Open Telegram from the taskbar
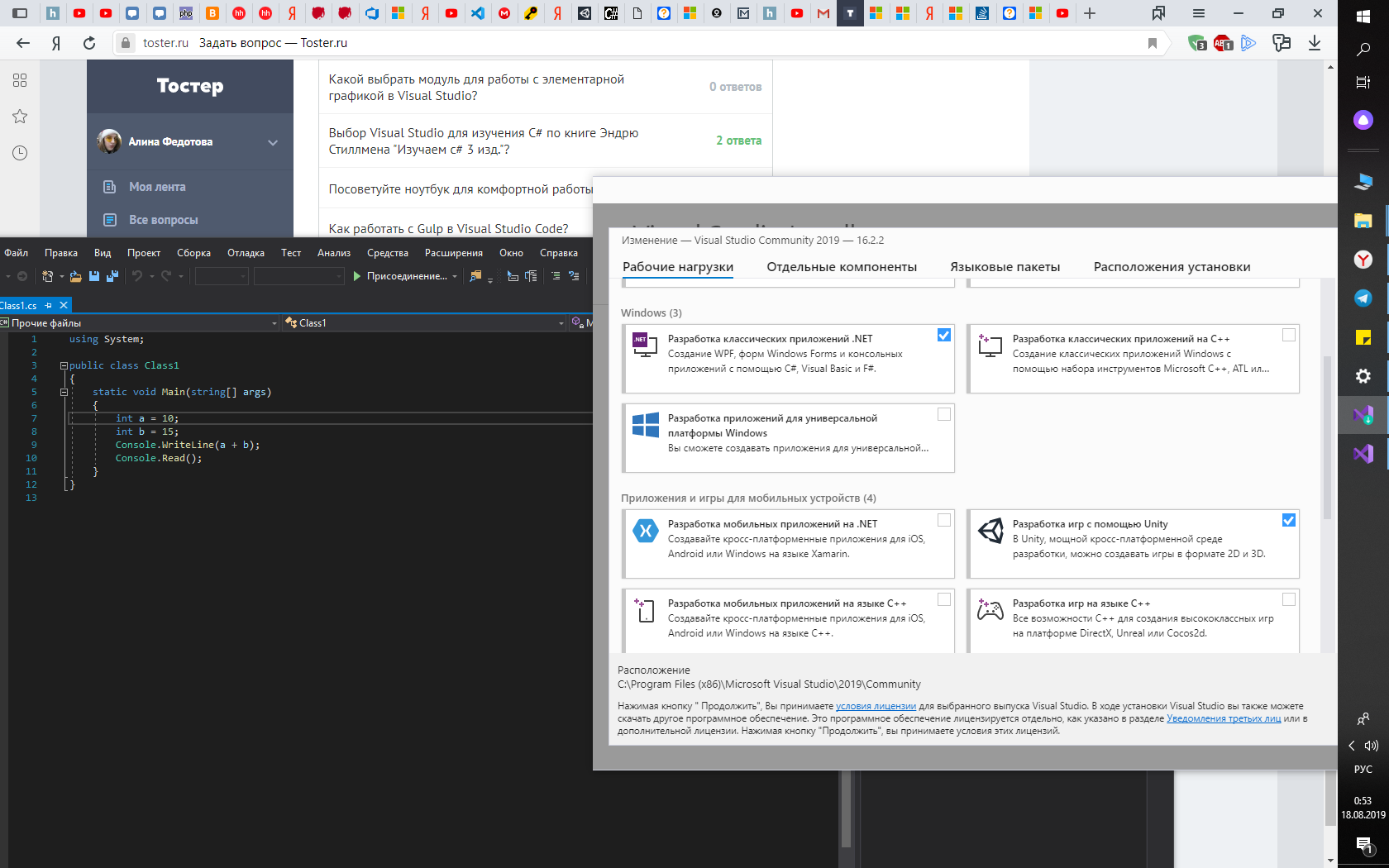Viewport: 1389px width, 868px height. coord(1363,298)
